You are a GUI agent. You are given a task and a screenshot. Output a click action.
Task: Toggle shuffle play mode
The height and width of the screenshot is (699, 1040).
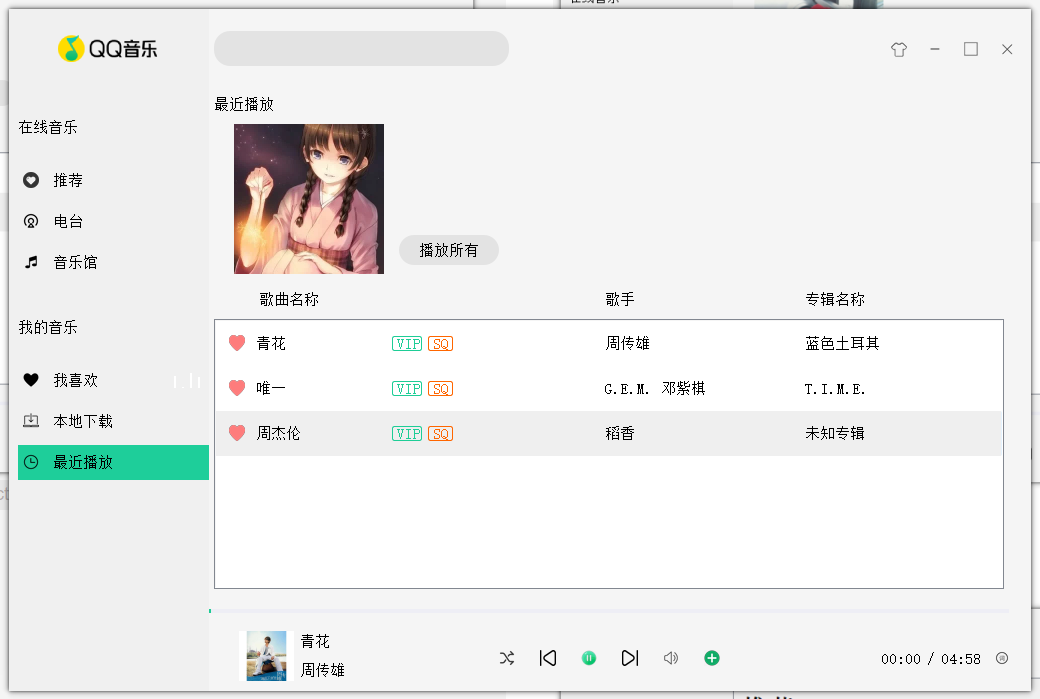pyautogui.click(x=507, y=658)
